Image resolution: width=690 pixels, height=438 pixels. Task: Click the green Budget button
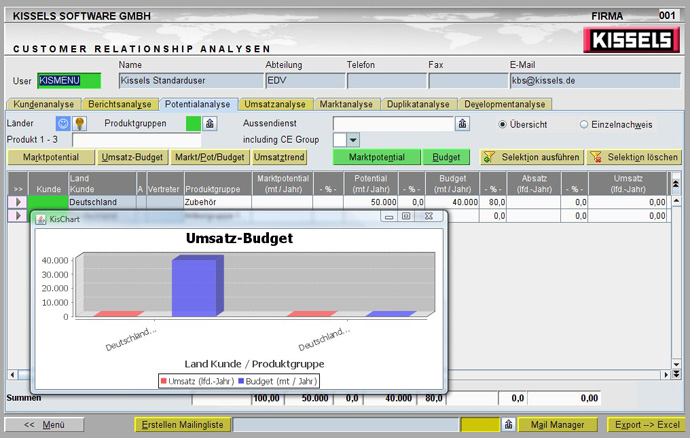click(x=446, y=157)
